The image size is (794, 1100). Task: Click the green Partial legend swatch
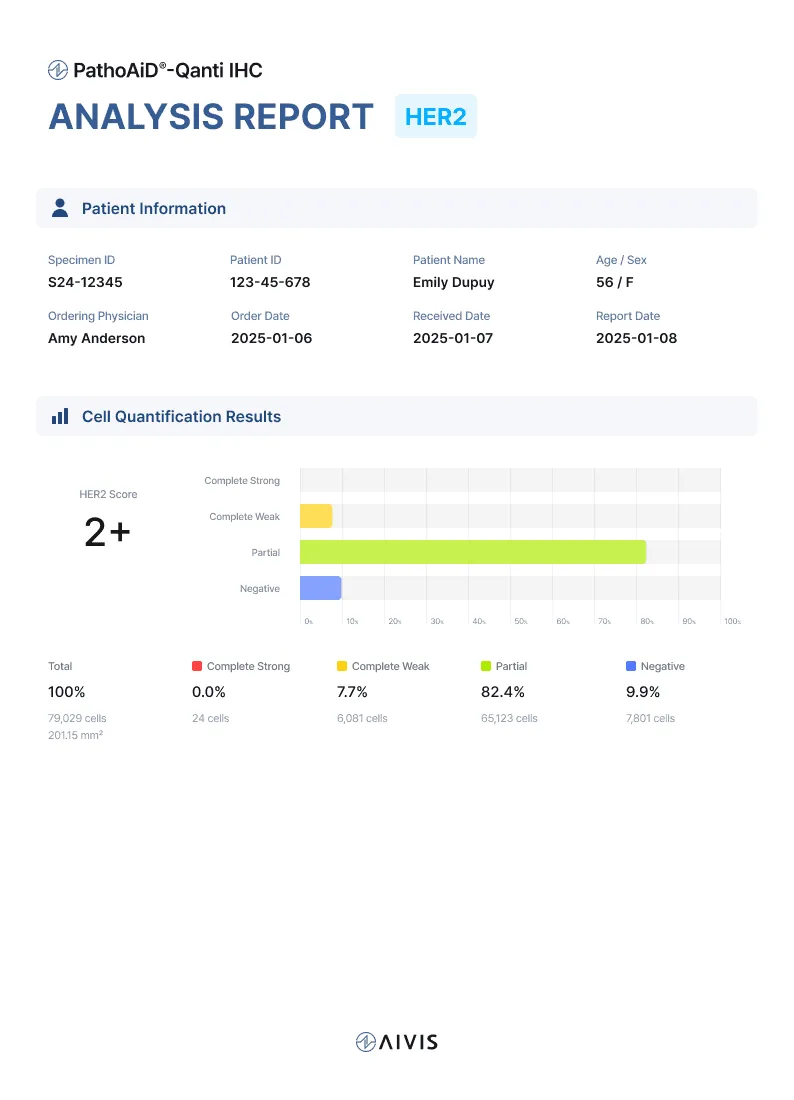[x=486, y=666]
